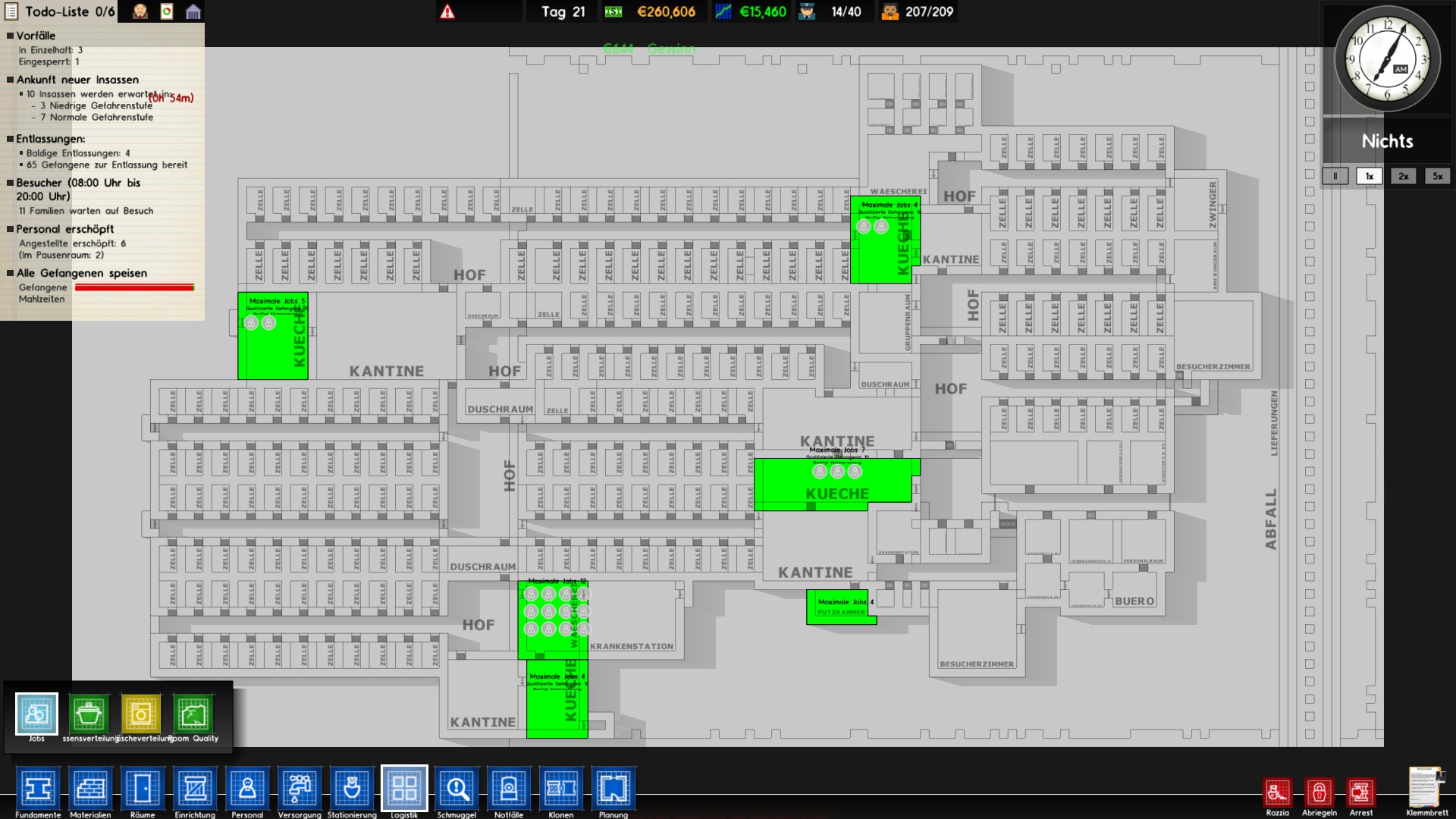Pause the game with the II button

[1335, 175]
